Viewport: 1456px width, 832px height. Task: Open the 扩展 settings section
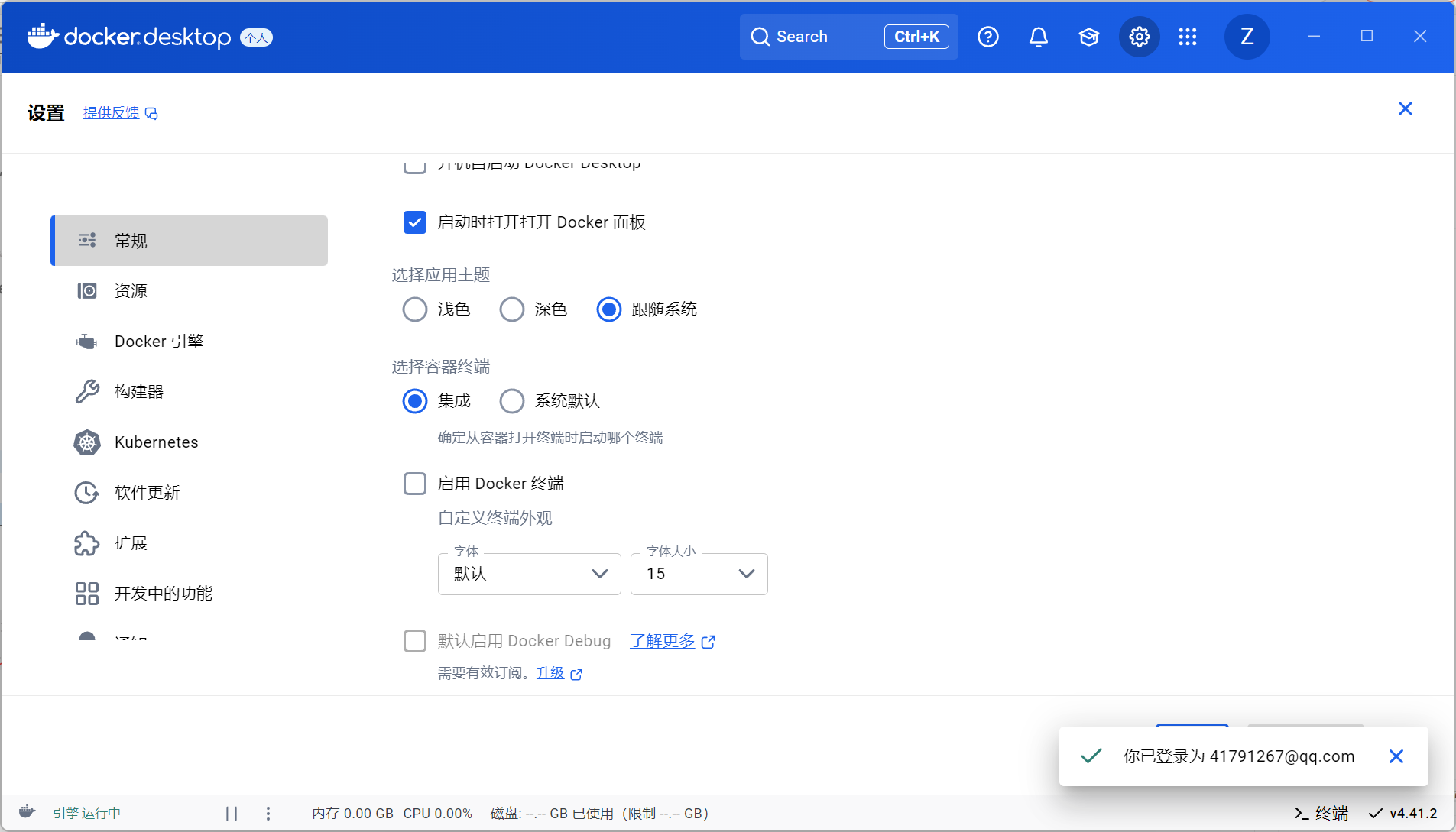(190, 543)
